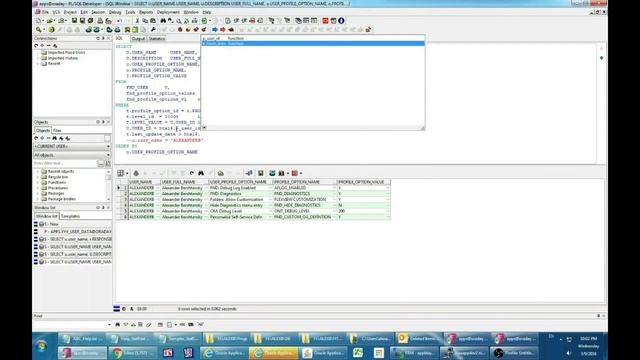Click the Objects tree scrollbar down arrow

pyautogui.click(x=108, y=199)
